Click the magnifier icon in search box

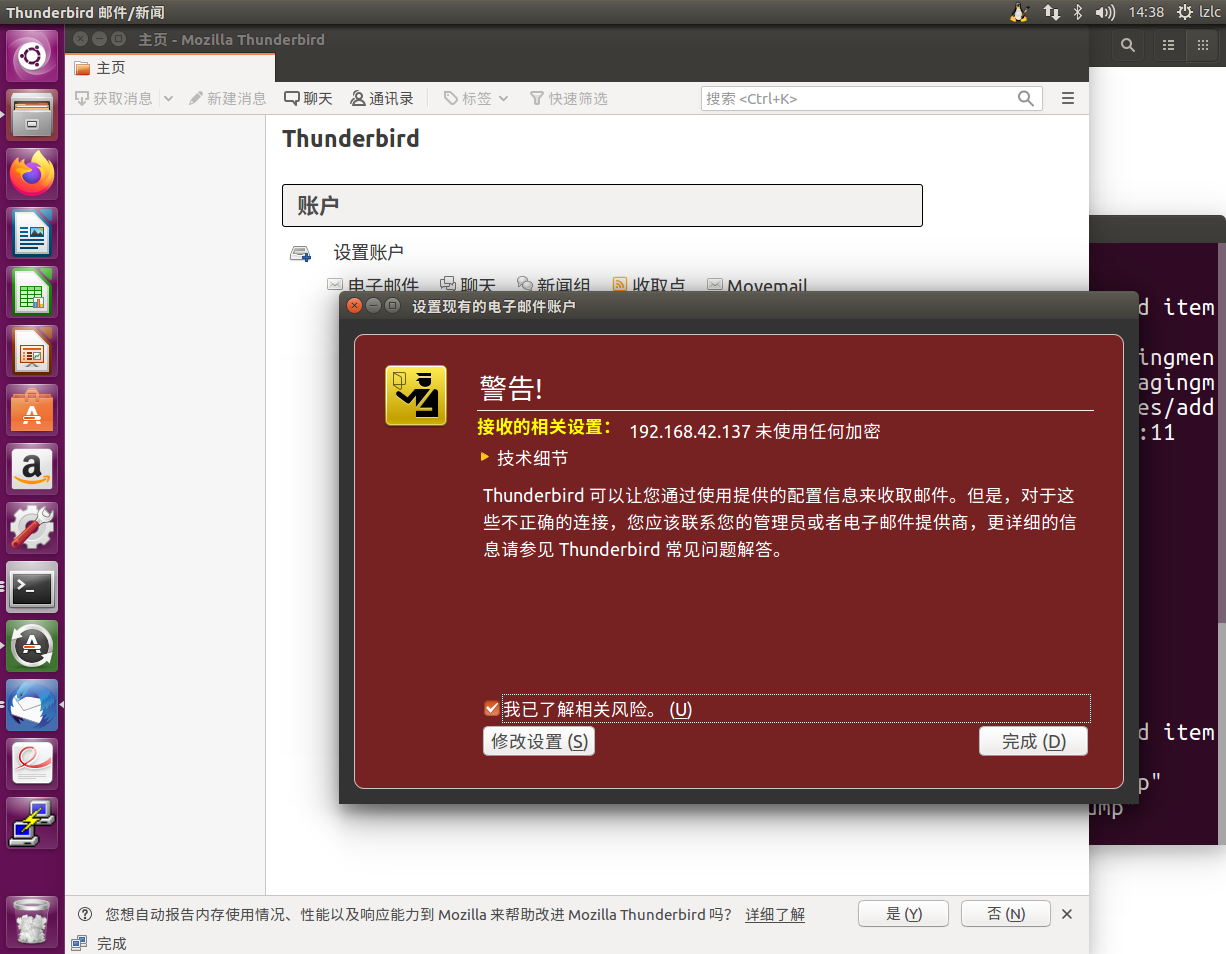1026,98
